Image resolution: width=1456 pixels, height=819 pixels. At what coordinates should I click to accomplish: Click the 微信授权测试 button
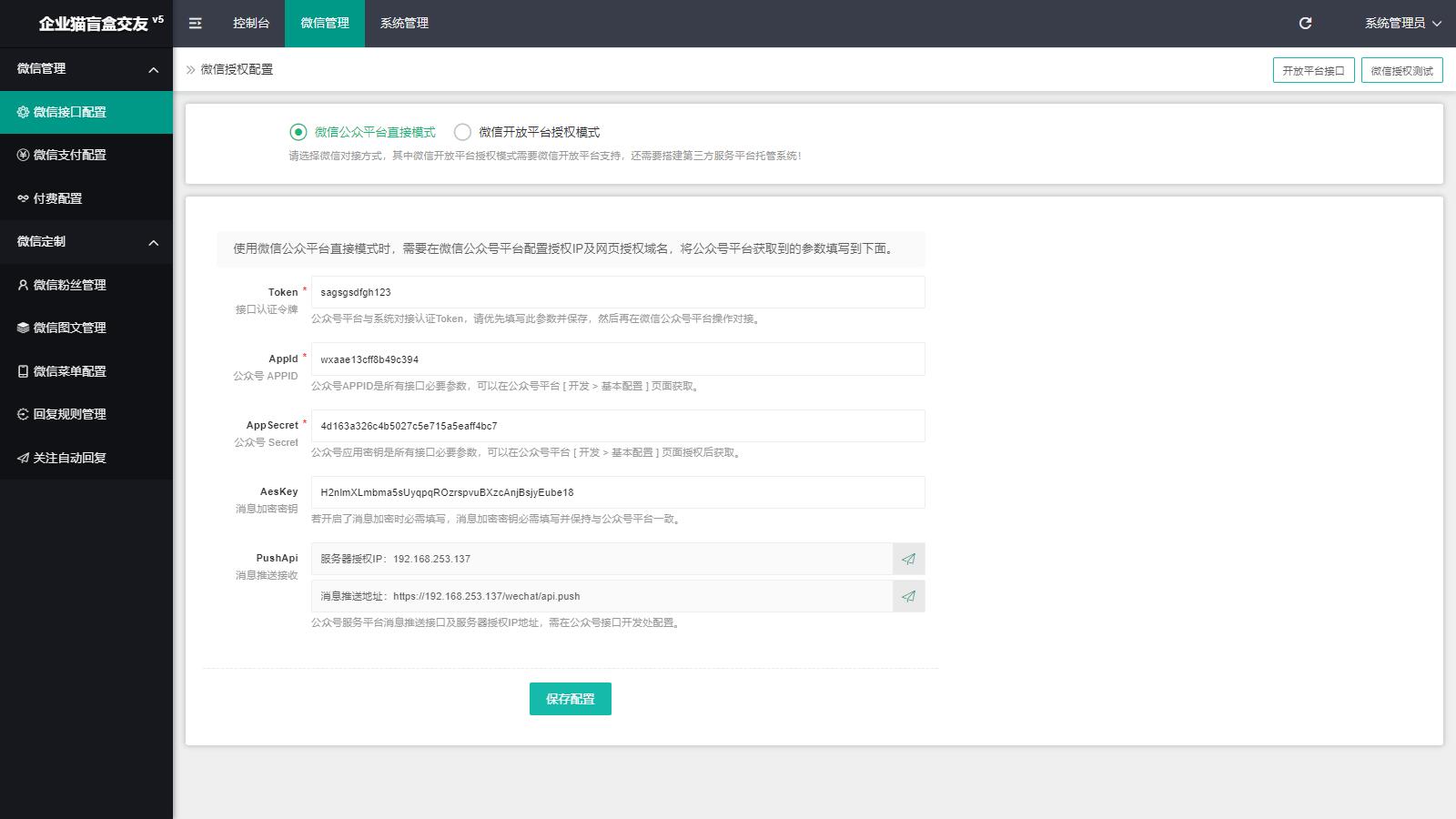[1401, 71]
